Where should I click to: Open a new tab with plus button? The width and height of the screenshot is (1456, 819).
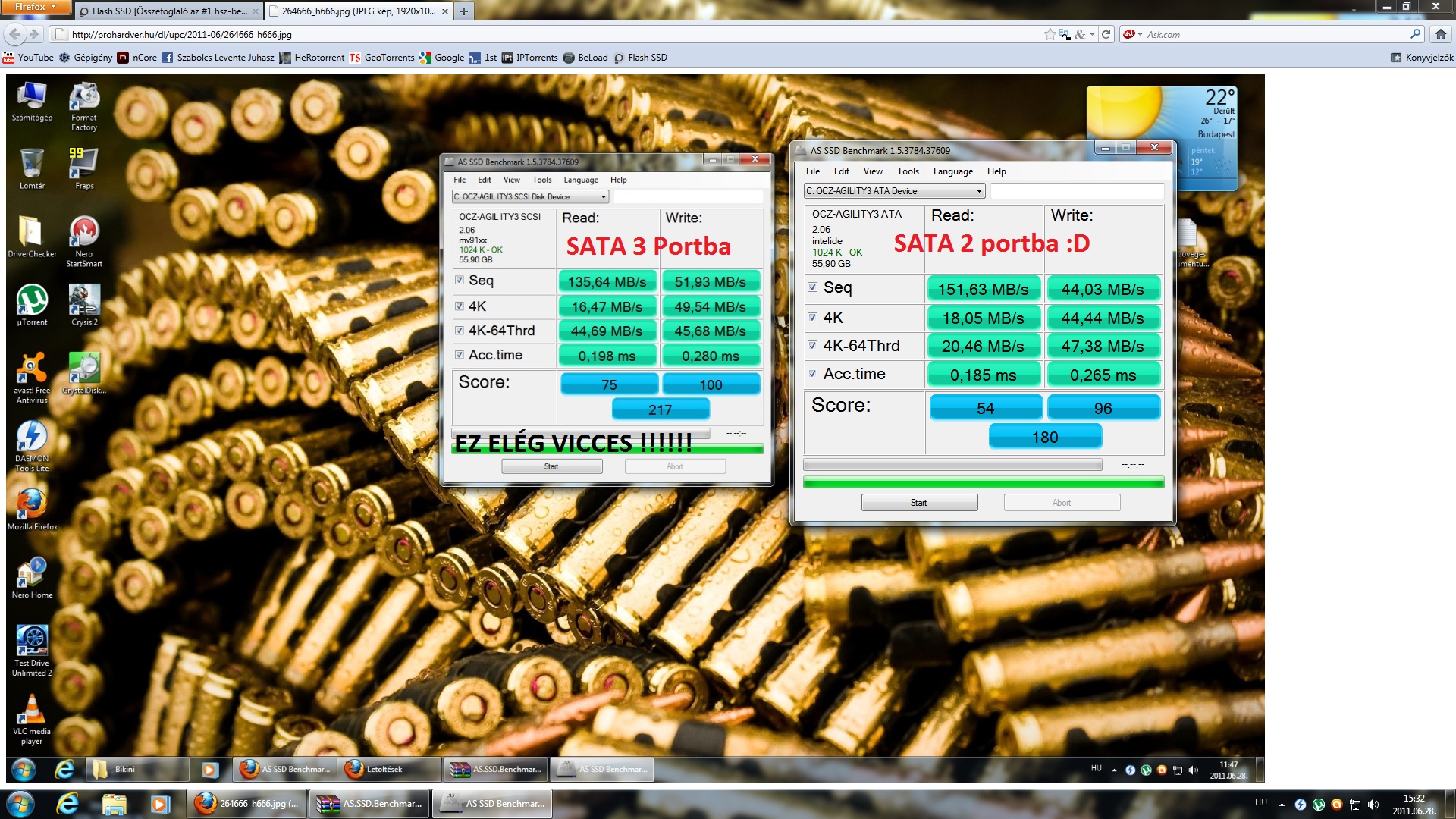[x=463, y=11]
